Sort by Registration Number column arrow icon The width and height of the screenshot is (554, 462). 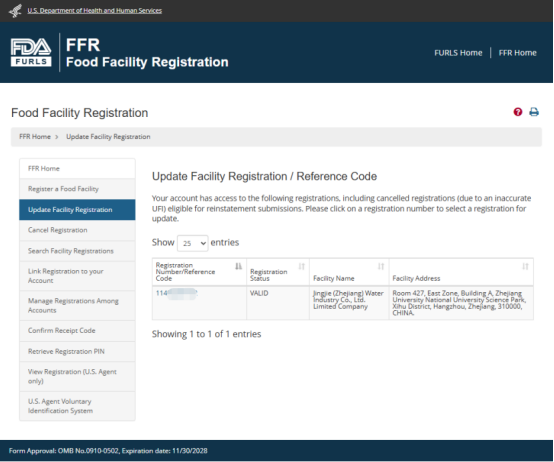(239, 266)
